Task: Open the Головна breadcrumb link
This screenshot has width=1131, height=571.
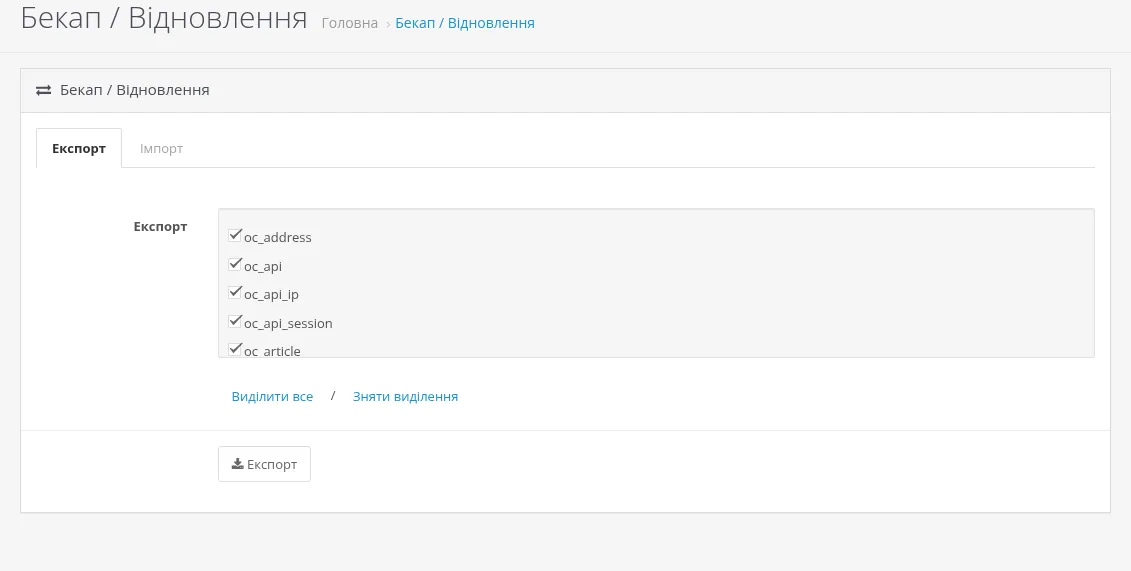Action: point(349,23)
